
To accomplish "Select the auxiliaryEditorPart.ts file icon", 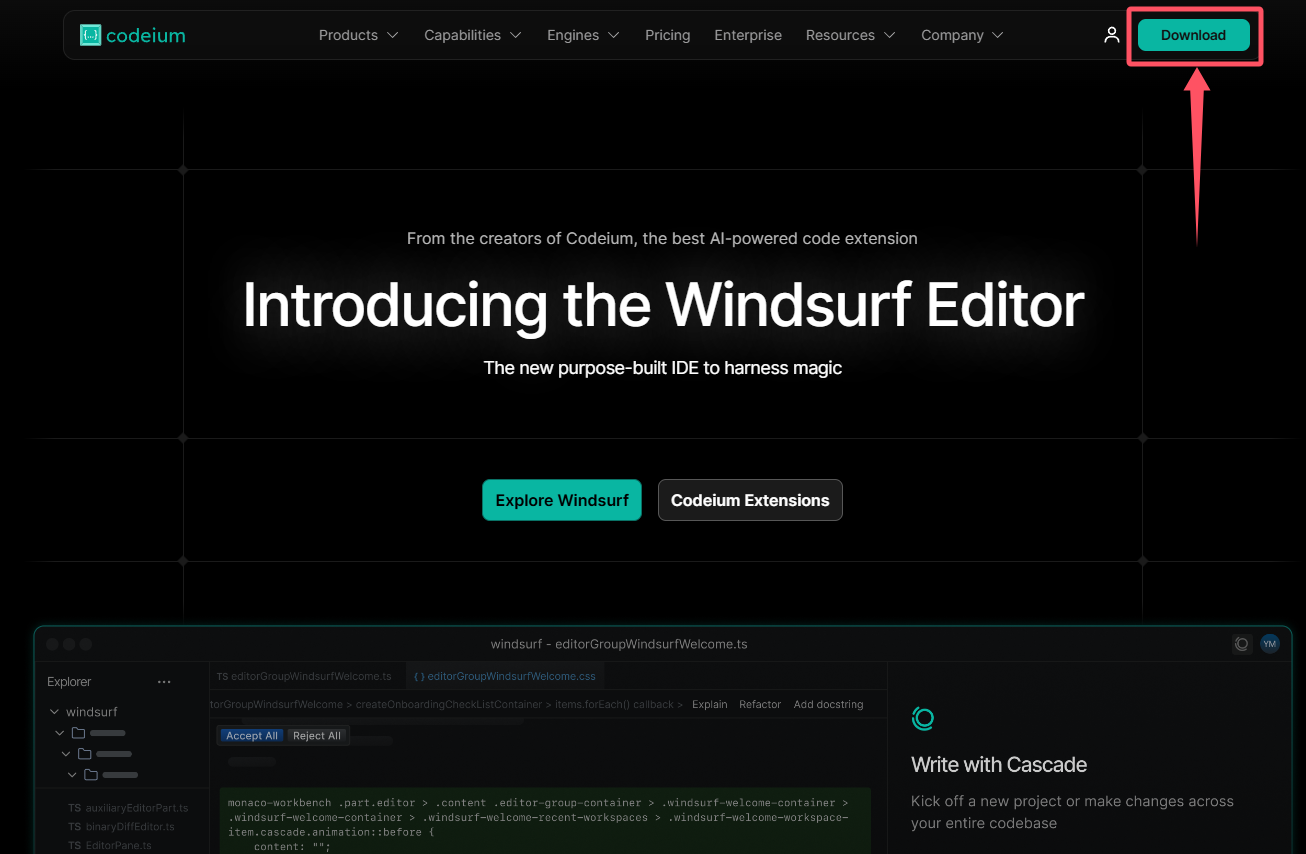I will point(74,808).
